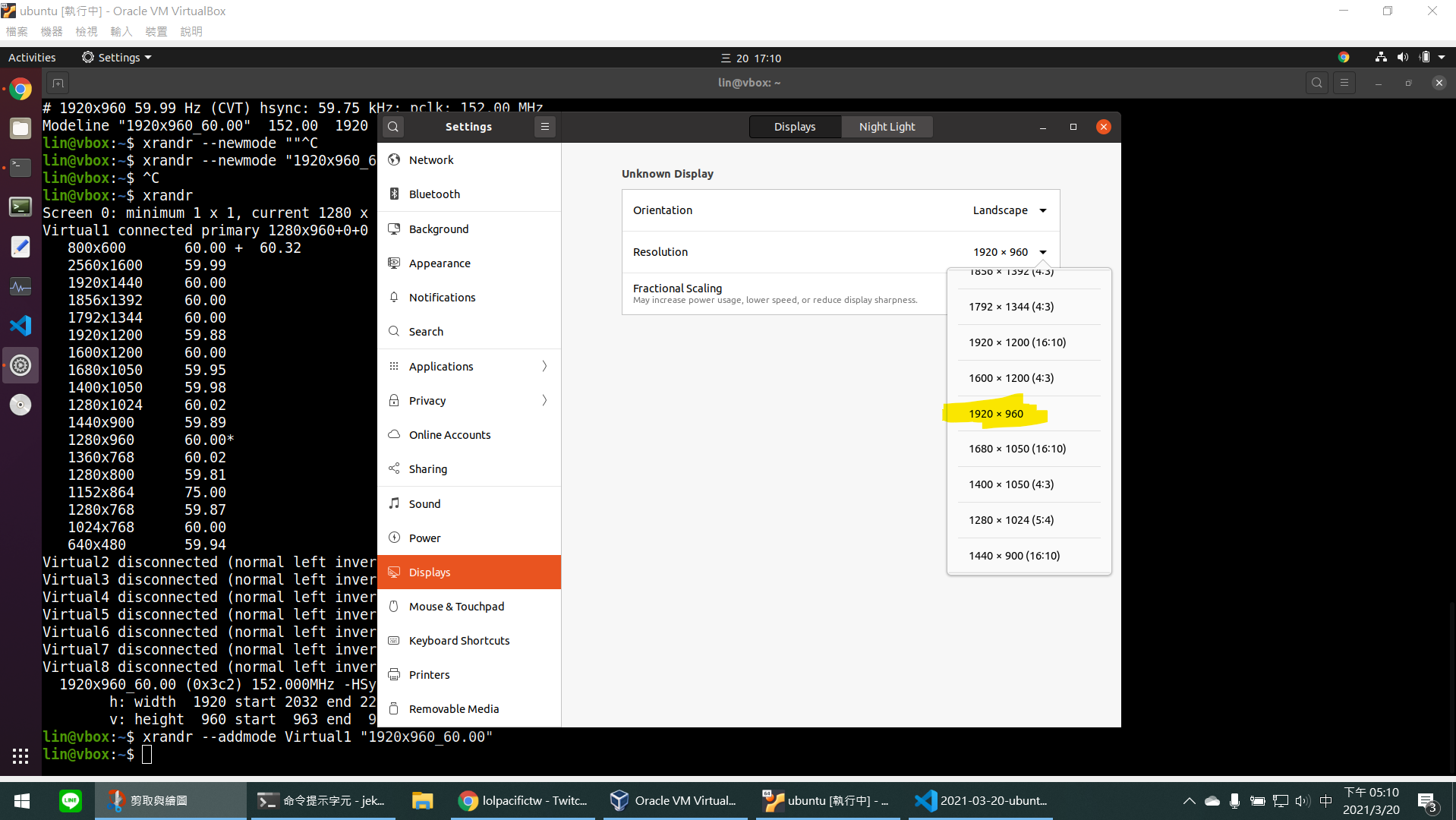The height and width of the screenshot is (820, 1456).
Task: Choose 1680 × 1050 (16:10) resolution
Action: pyautogui.click(x=1029, y=449)
